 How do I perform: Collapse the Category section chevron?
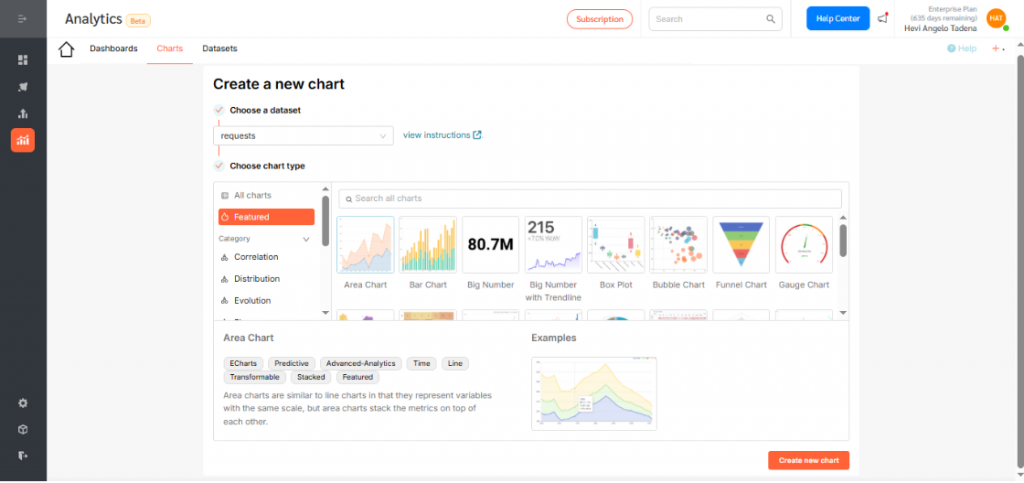coord(306,240)
